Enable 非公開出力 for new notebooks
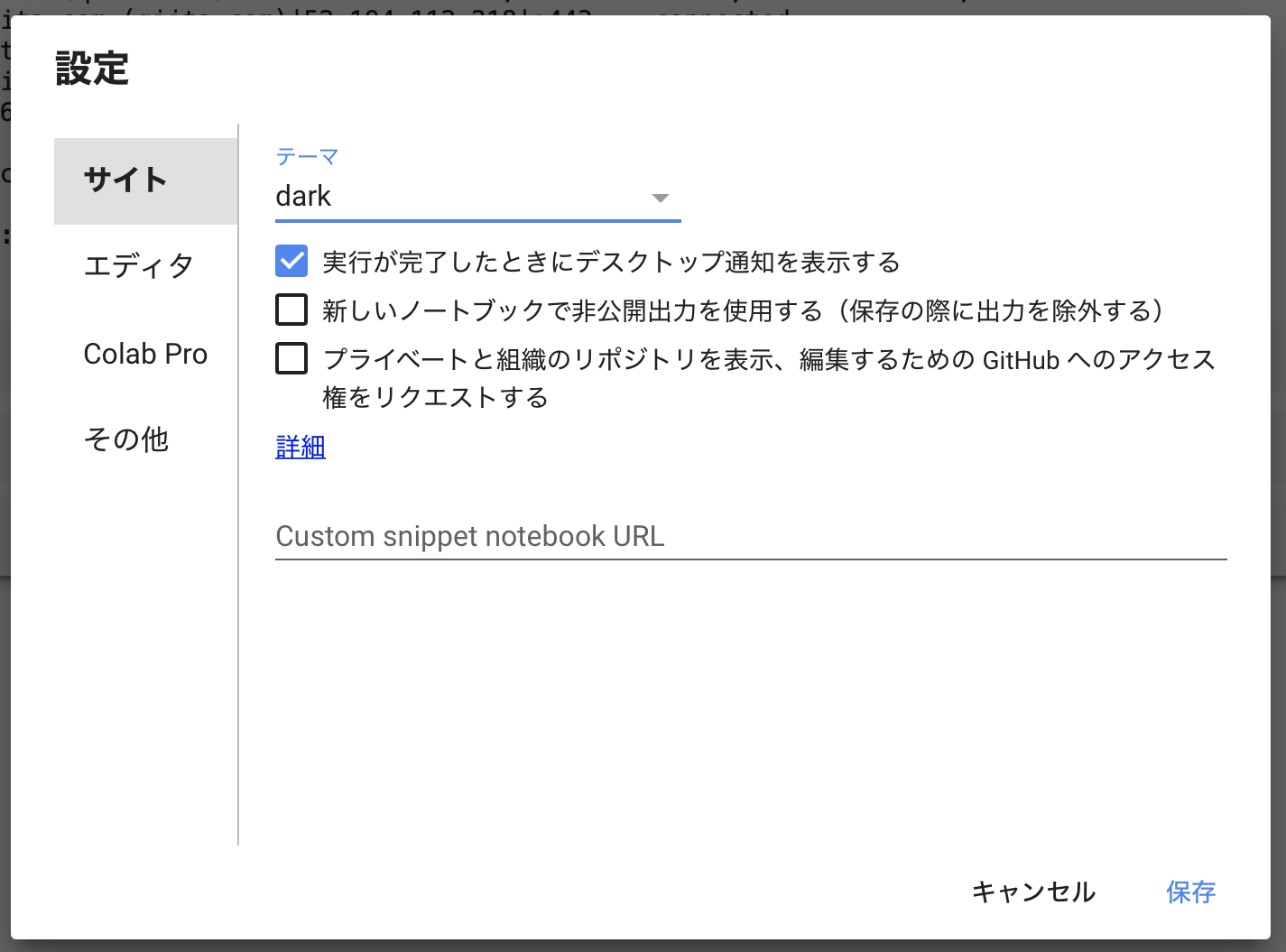The image size is (1286, 952). coord(291,310)
